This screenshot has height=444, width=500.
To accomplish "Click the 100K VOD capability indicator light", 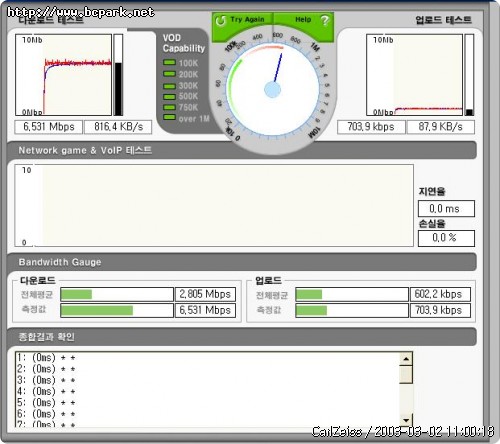I will coord(169,62).
